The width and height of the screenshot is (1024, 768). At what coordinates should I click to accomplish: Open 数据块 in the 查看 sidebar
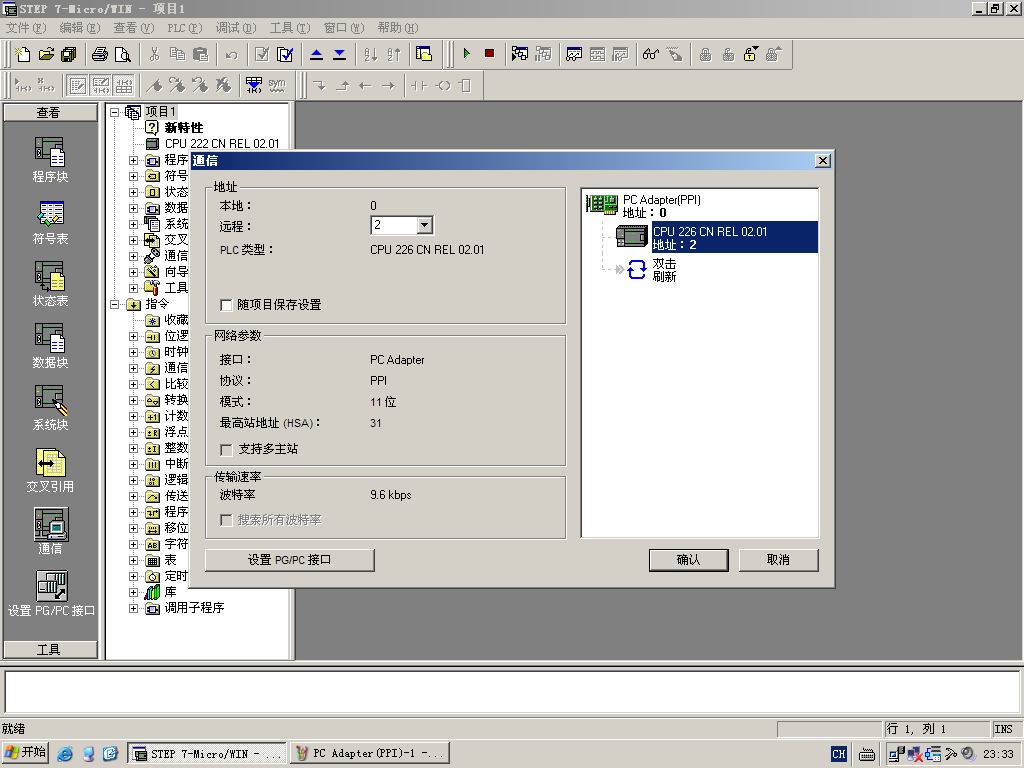point(50,346)
